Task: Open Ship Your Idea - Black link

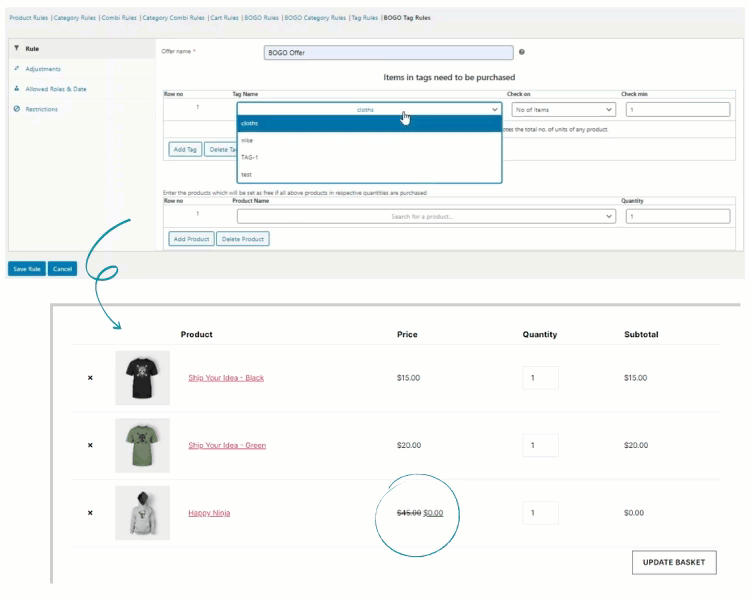Action: pos(226,378)
